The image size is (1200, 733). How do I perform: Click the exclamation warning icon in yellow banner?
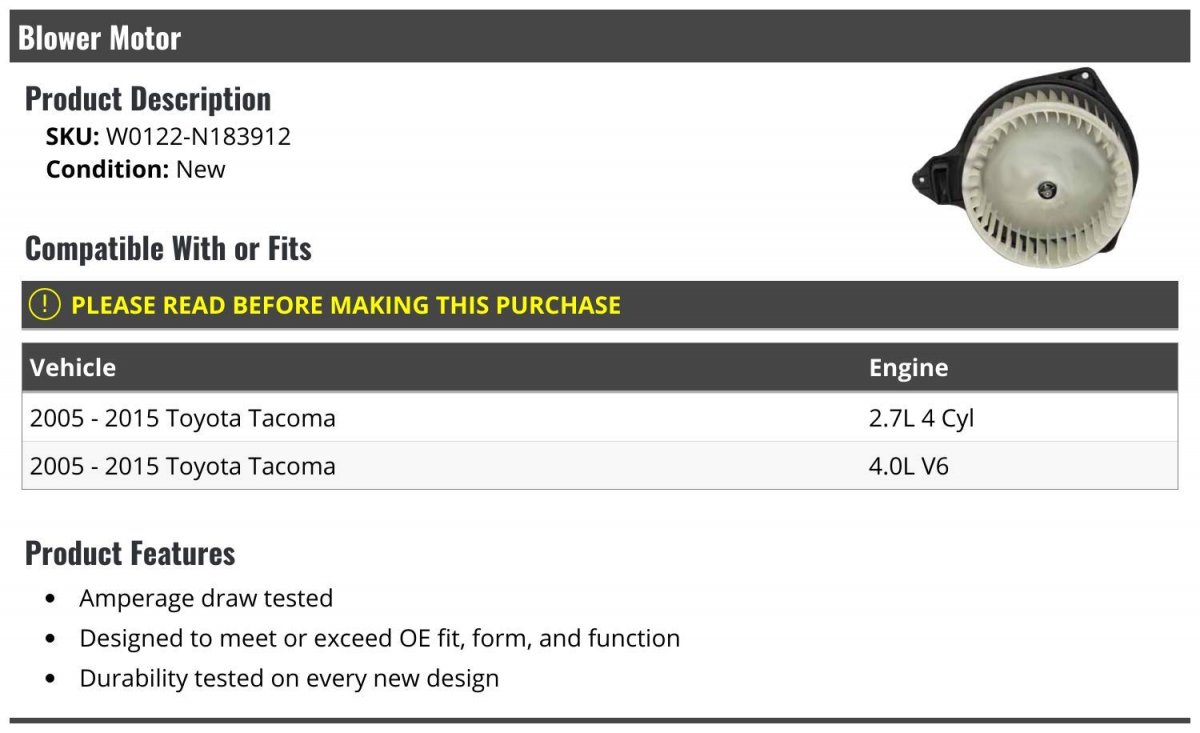(x=45, y=305)
